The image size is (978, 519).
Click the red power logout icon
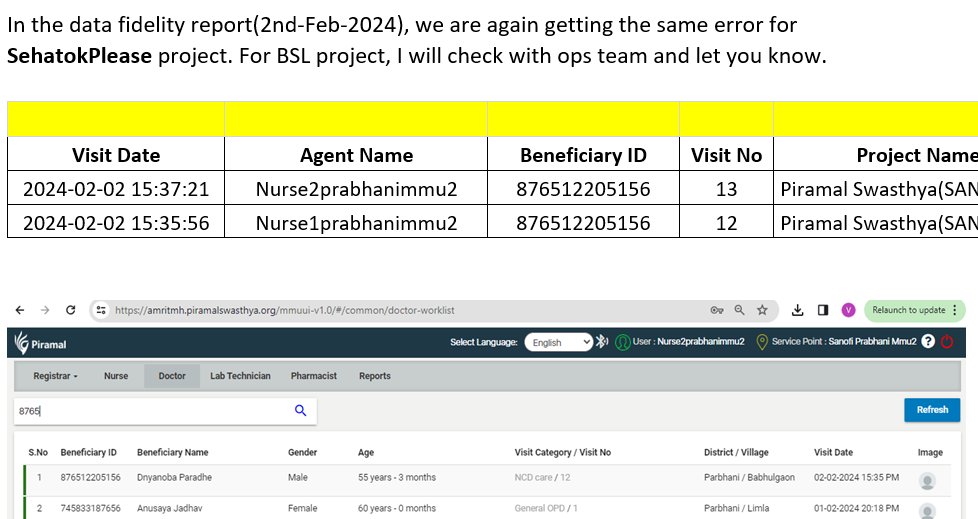[x=947, y=341]
